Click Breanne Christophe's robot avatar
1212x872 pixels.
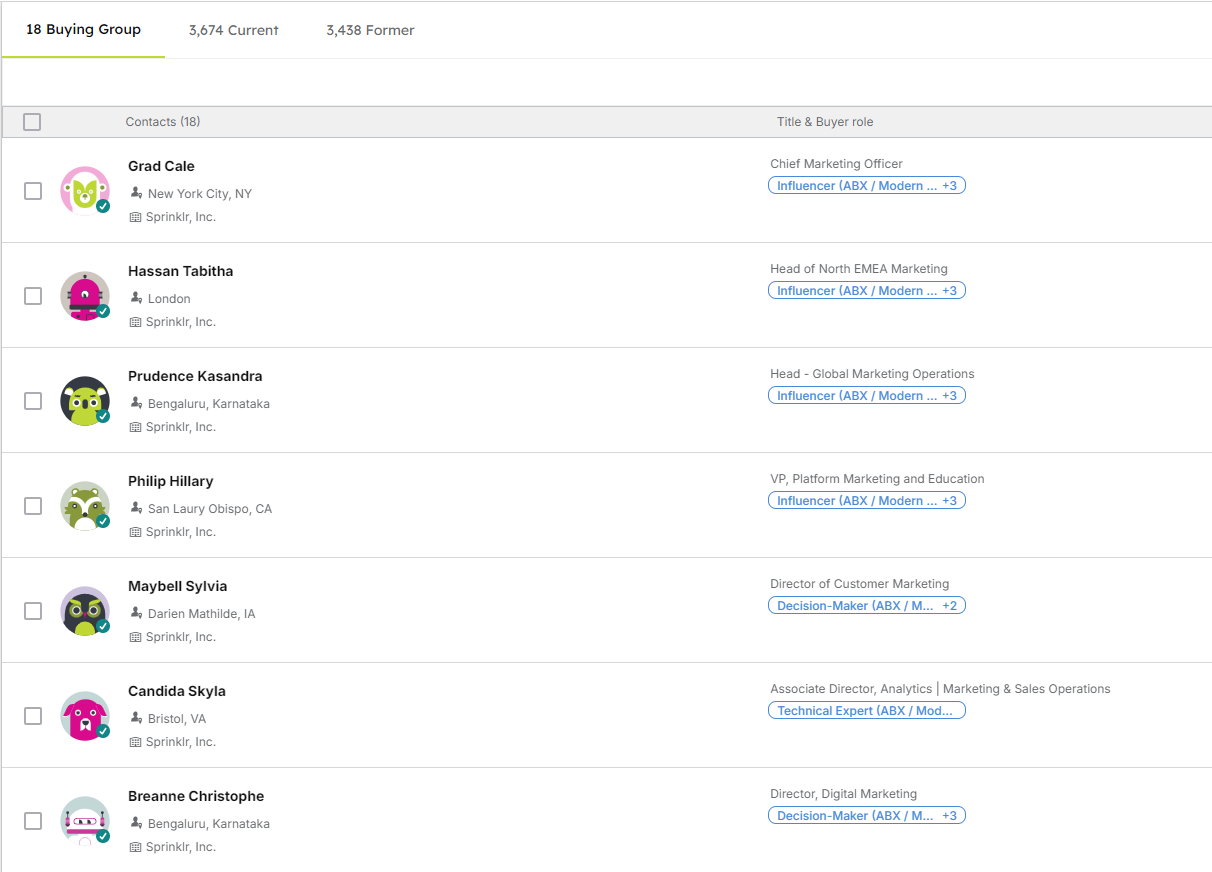[x=85, y=821]
